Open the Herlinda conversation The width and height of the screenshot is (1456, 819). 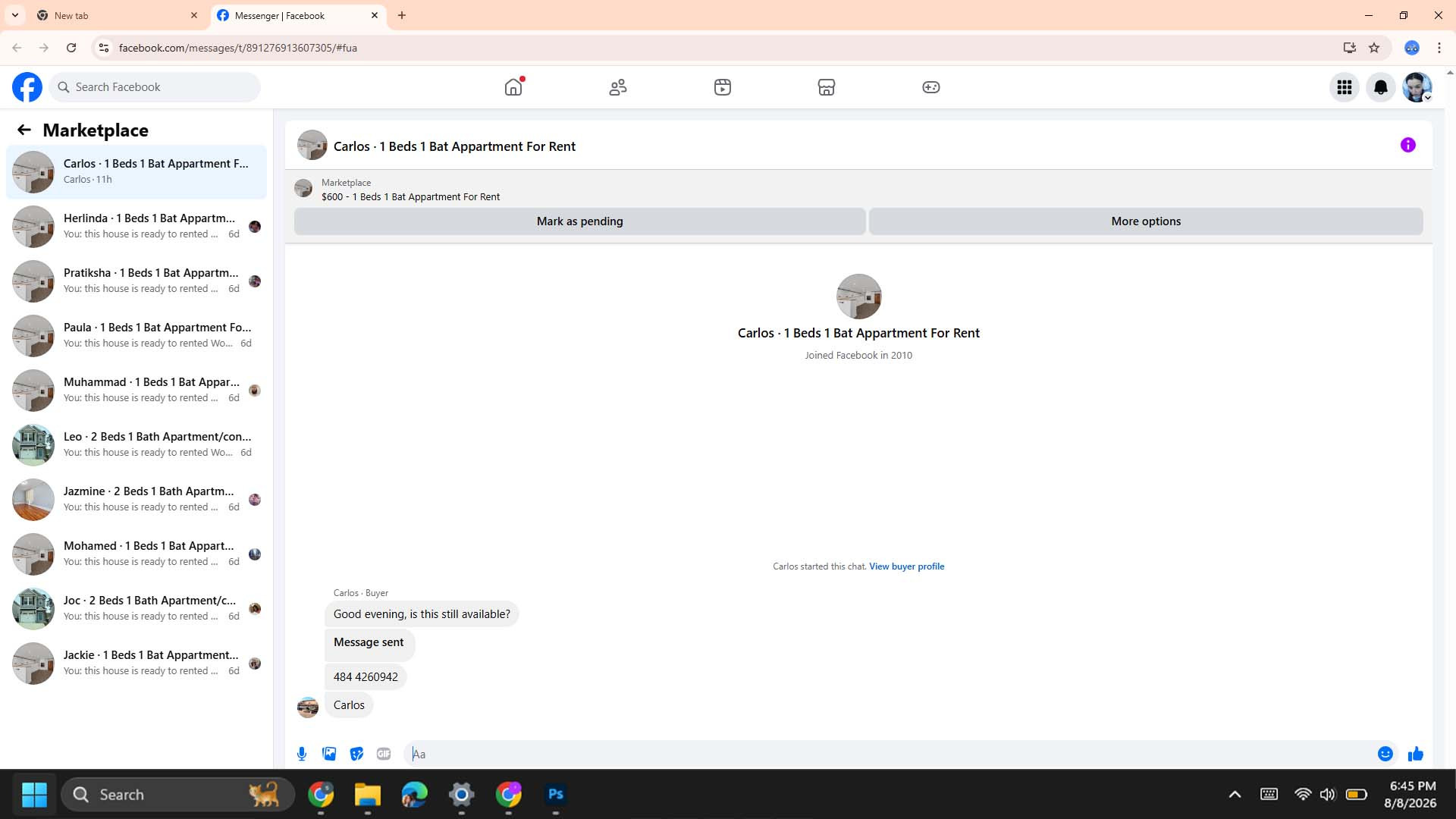[x=136, y=227]
